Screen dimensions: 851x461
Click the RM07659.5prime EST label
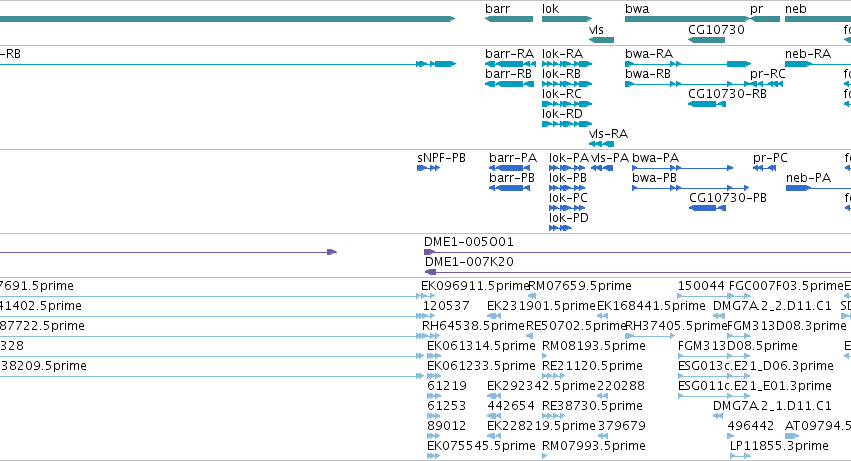point(580,286)
